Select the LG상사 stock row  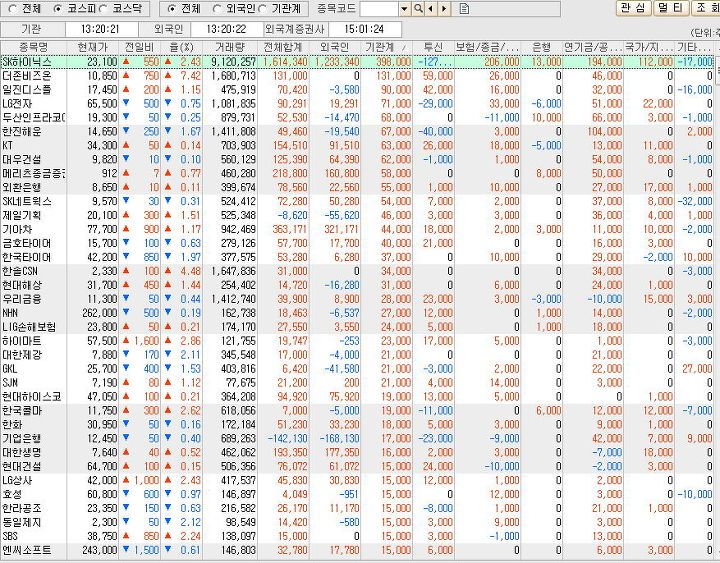[357, 480]
